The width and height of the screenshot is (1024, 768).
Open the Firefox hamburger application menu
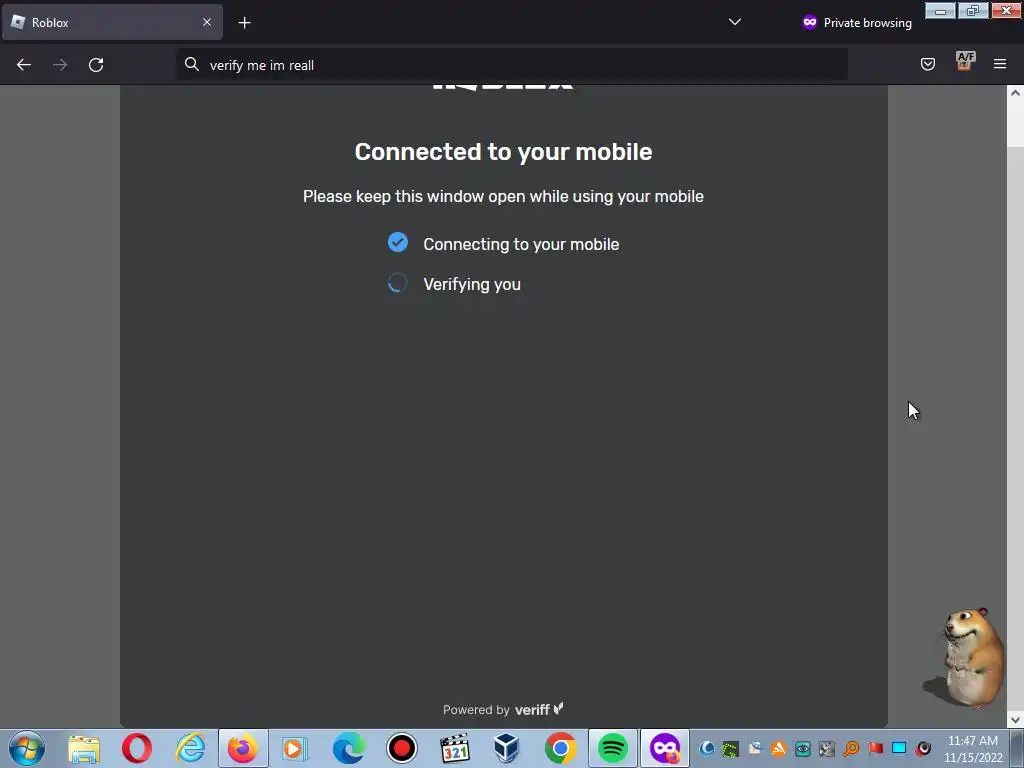pos(1000,64)
